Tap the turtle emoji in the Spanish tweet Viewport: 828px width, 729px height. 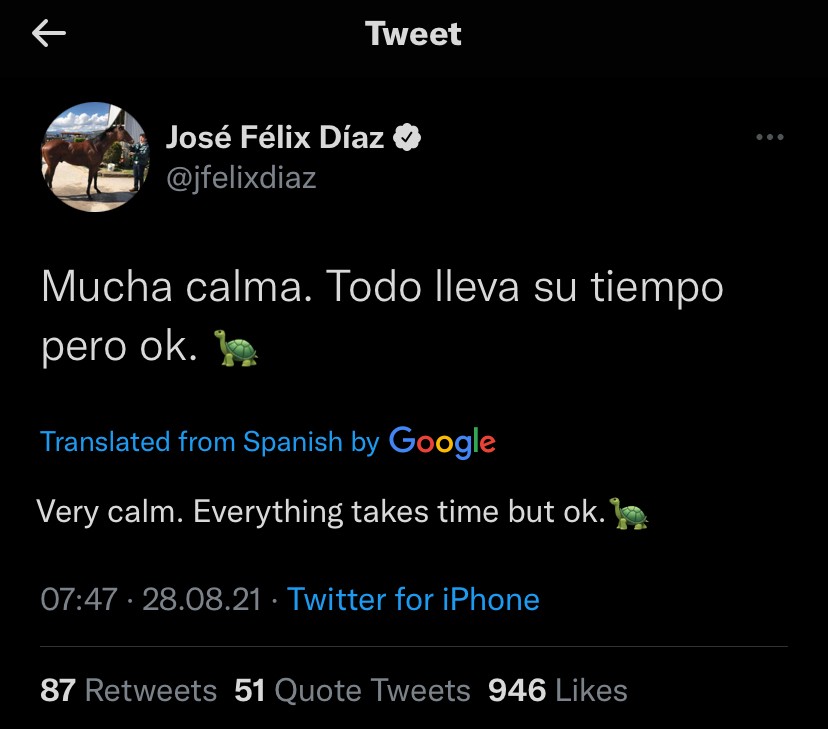[x=237, y=348]
